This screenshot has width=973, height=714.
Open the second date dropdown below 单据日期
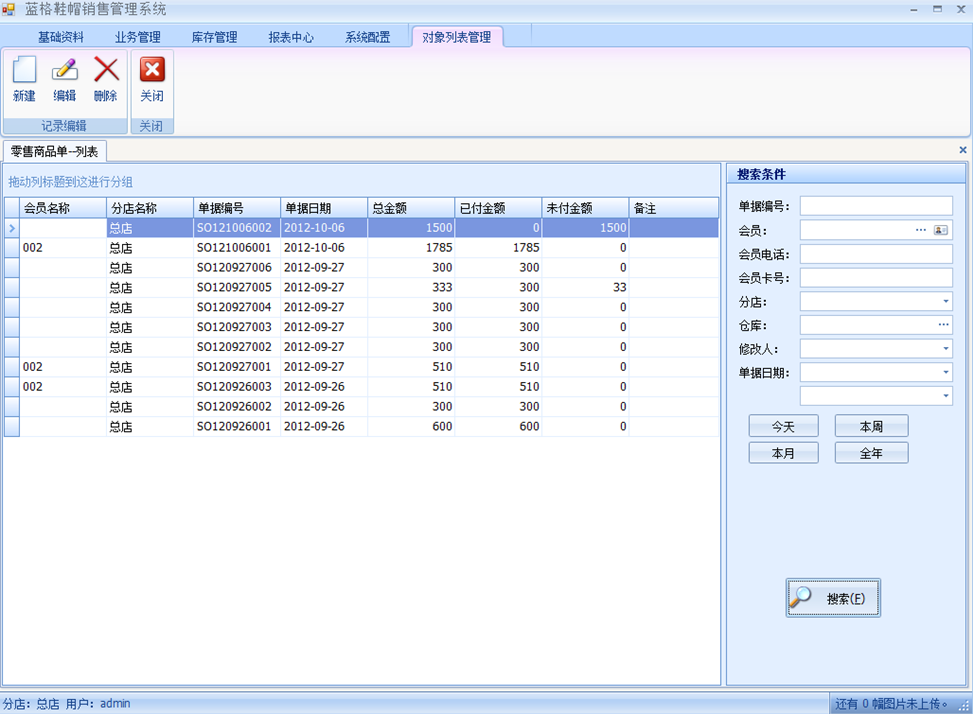coord(946,396)
